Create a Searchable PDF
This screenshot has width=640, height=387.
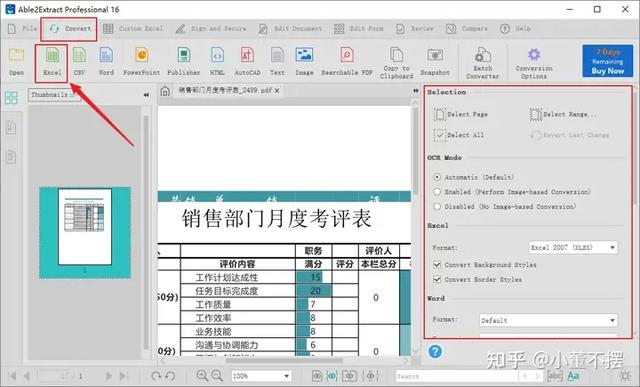click(x=347, y=61)
